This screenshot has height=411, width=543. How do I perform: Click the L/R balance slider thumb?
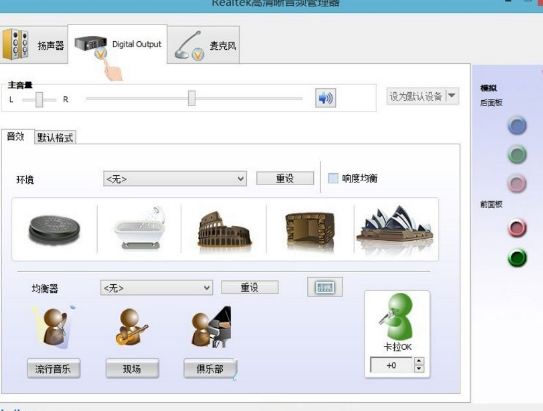pyautogui.click(x=39, y=100)
